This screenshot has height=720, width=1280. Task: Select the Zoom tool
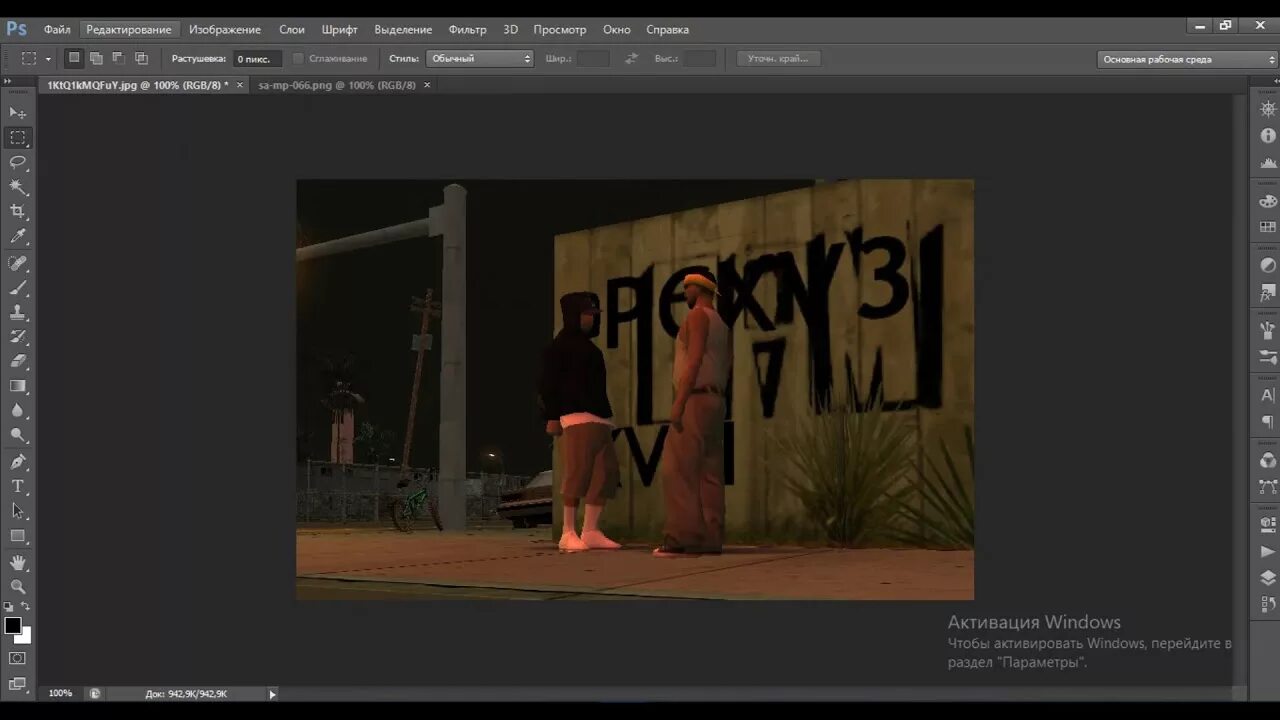click(18, 587)
